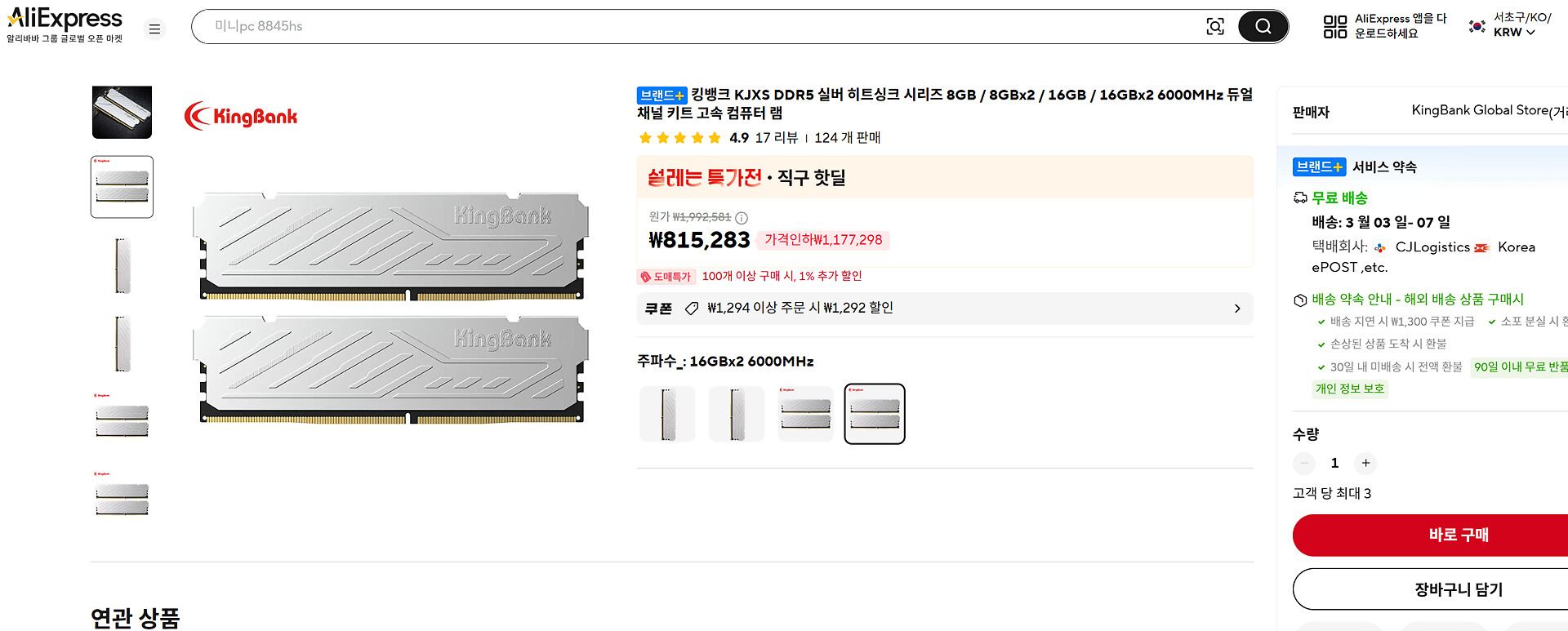
Task: Click the black search magnifier button
Action: coord(1263,27)
